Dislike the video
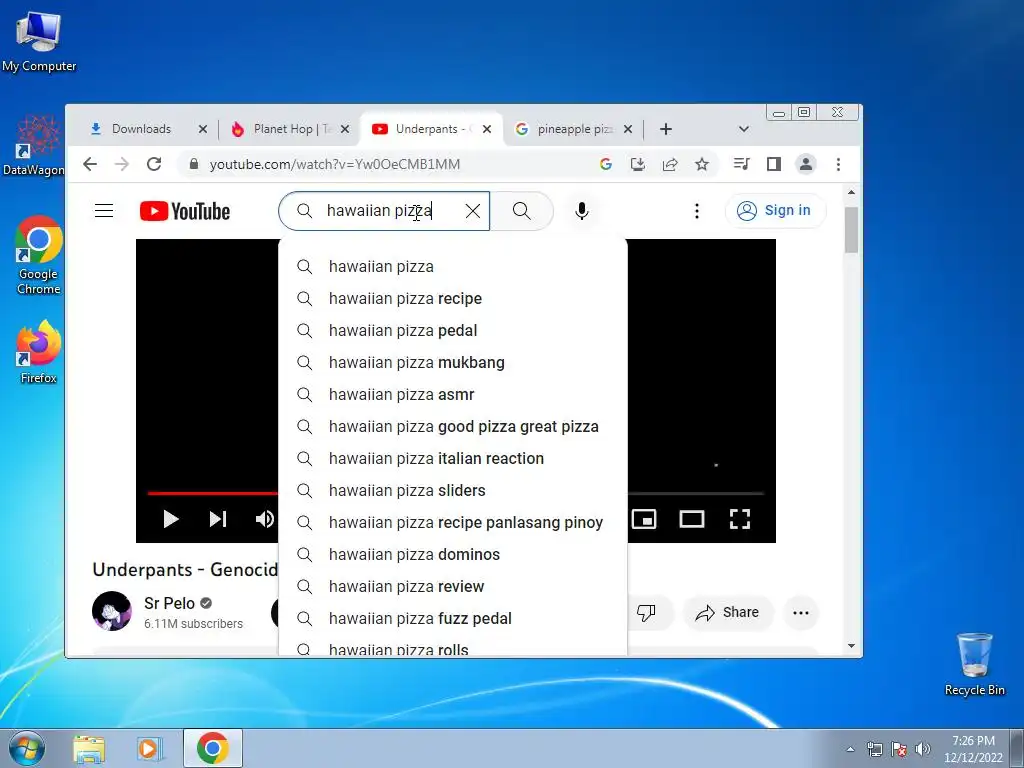Screen dimensions: 1024x768 (646, 613)
